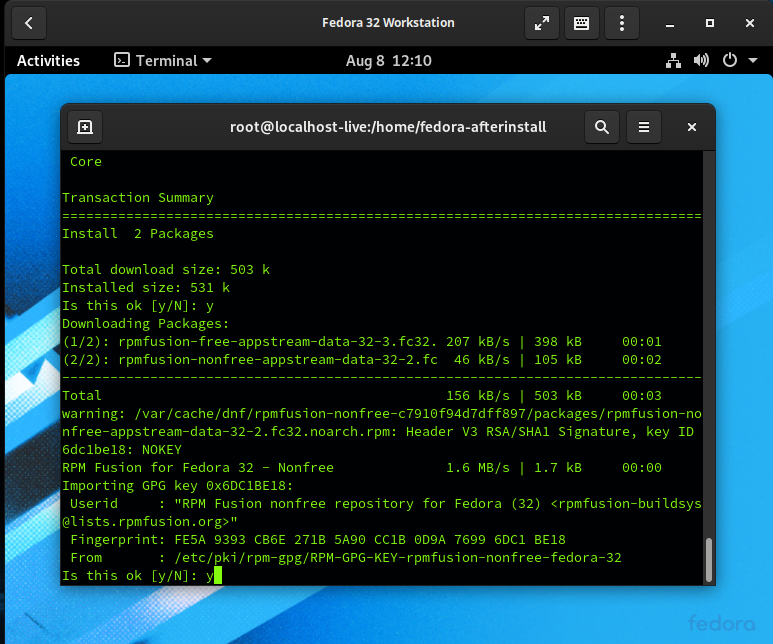Open the keyboard shortcut sender icon

582,23
